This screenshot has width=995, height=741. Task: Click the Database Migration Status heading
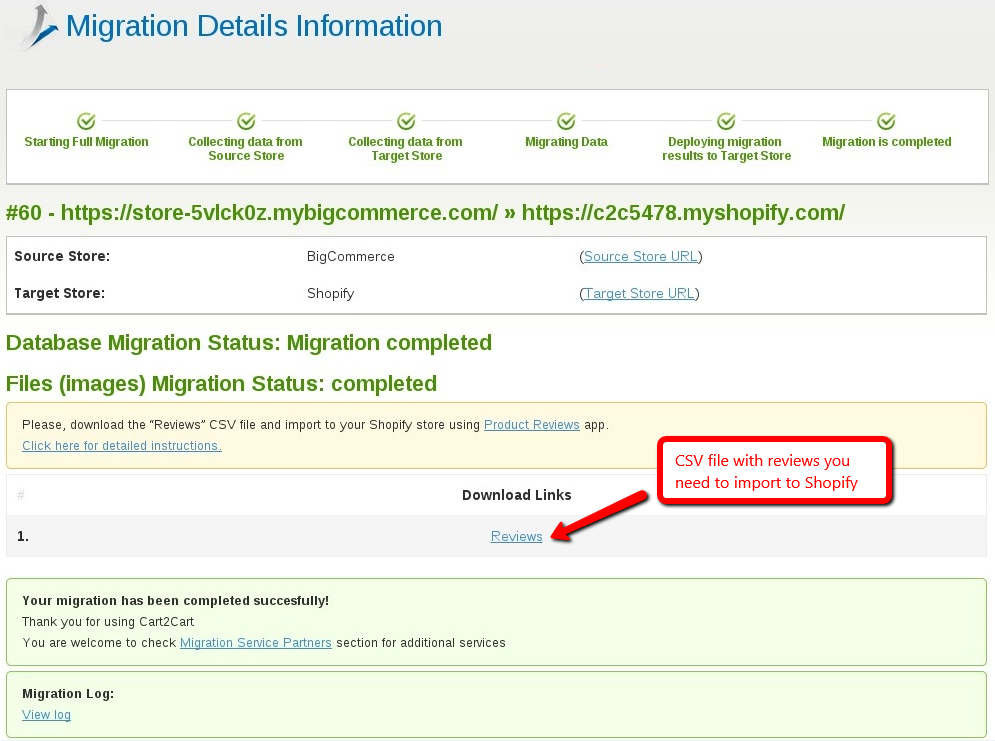click(x=249, y=343)
